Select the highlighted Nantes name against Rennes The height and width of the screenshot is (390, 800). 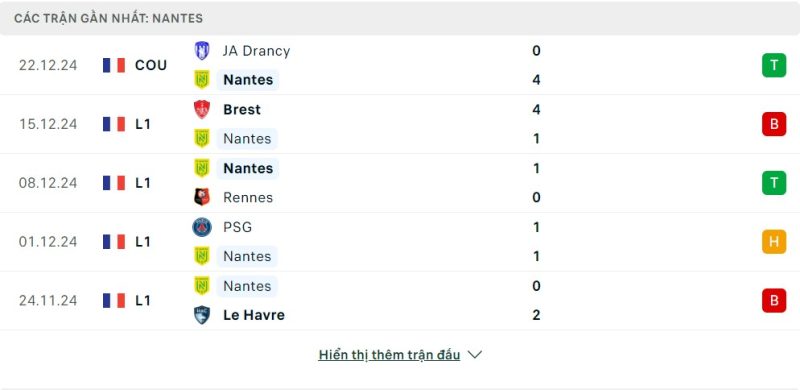[x=248, y=168]
